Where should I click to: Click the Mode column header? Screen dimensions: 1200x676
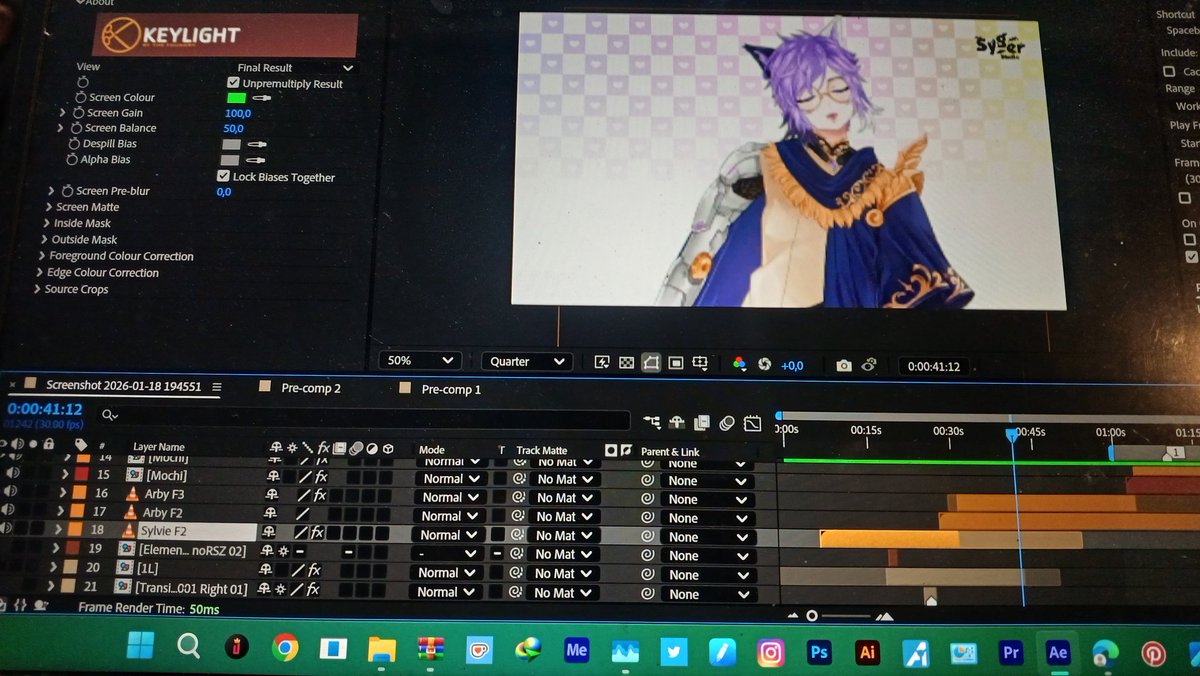(x=432, y=450)
